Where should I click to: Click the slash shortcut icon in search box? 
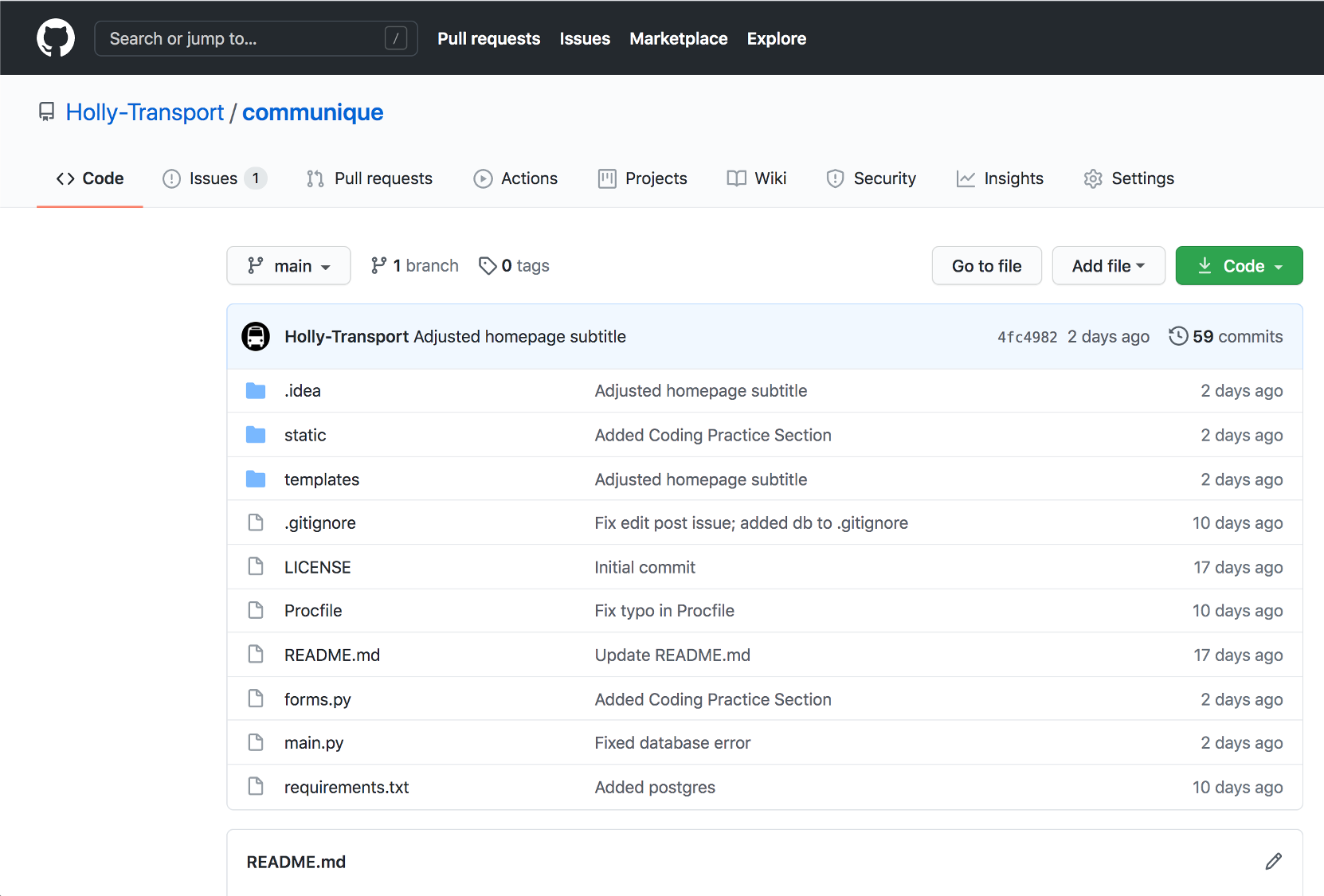click(x=396, y=38)
